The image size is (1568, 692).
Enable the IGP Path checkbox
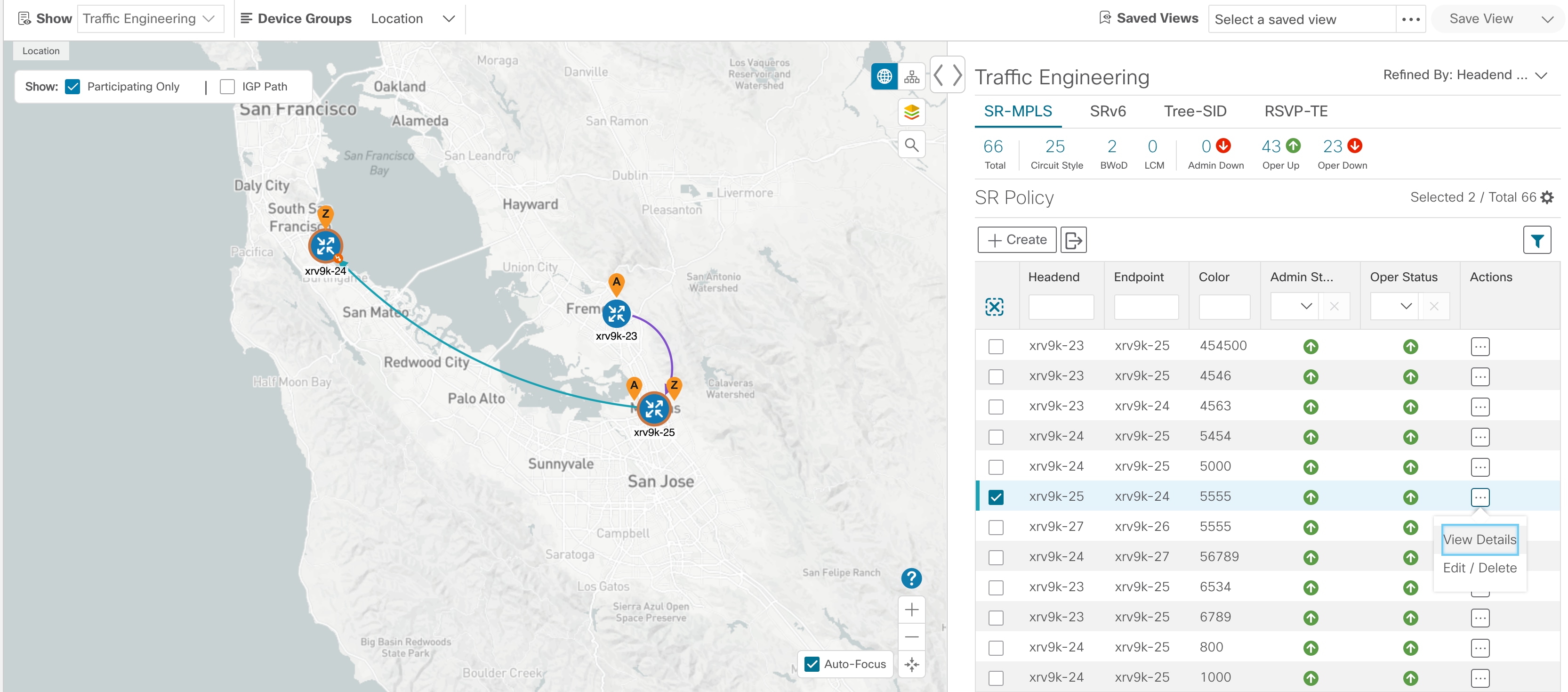pyautogui.click(x=227, y=87)
